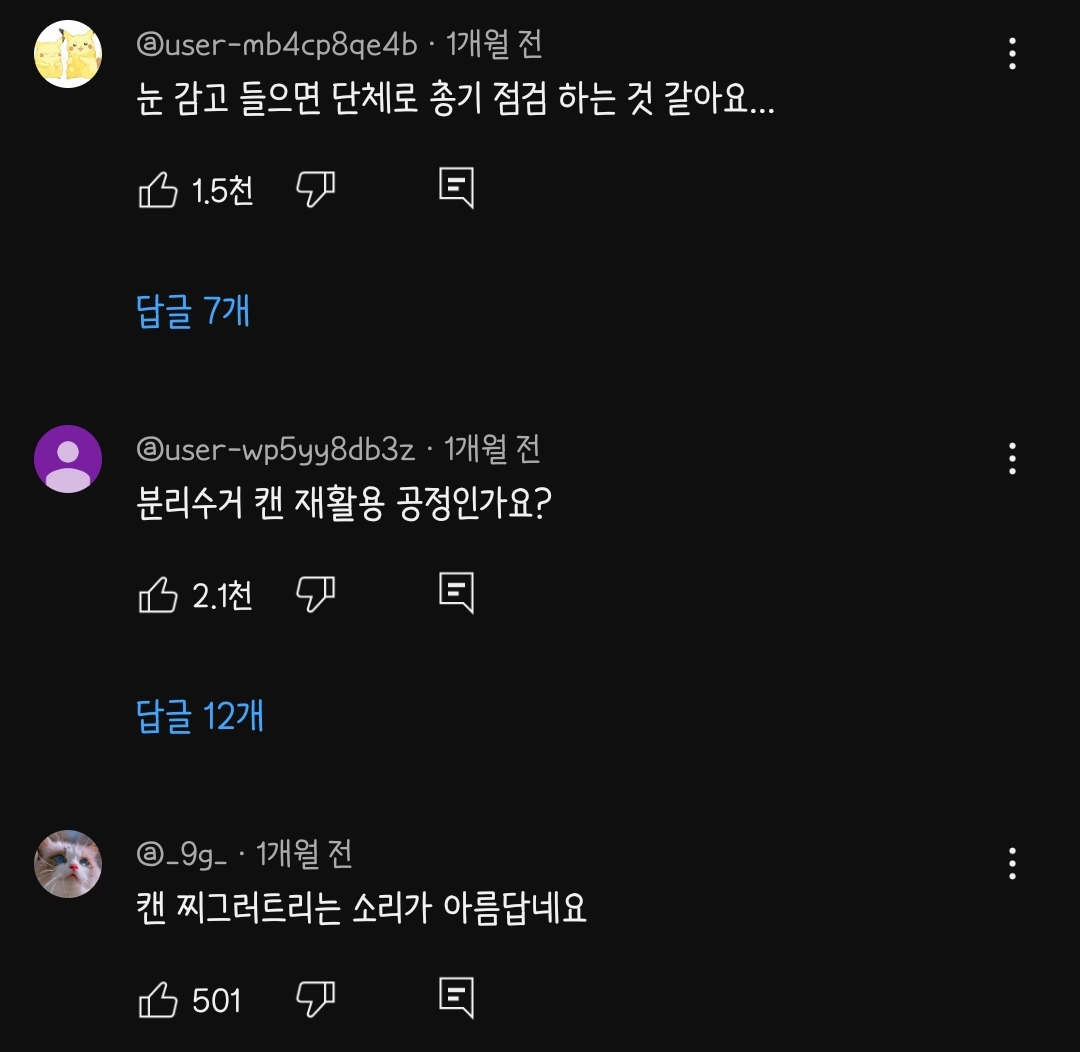Open more options for user-wp5yy8db3z comment
This screenshot has height=1052, width=1080.
(1012, 459)
